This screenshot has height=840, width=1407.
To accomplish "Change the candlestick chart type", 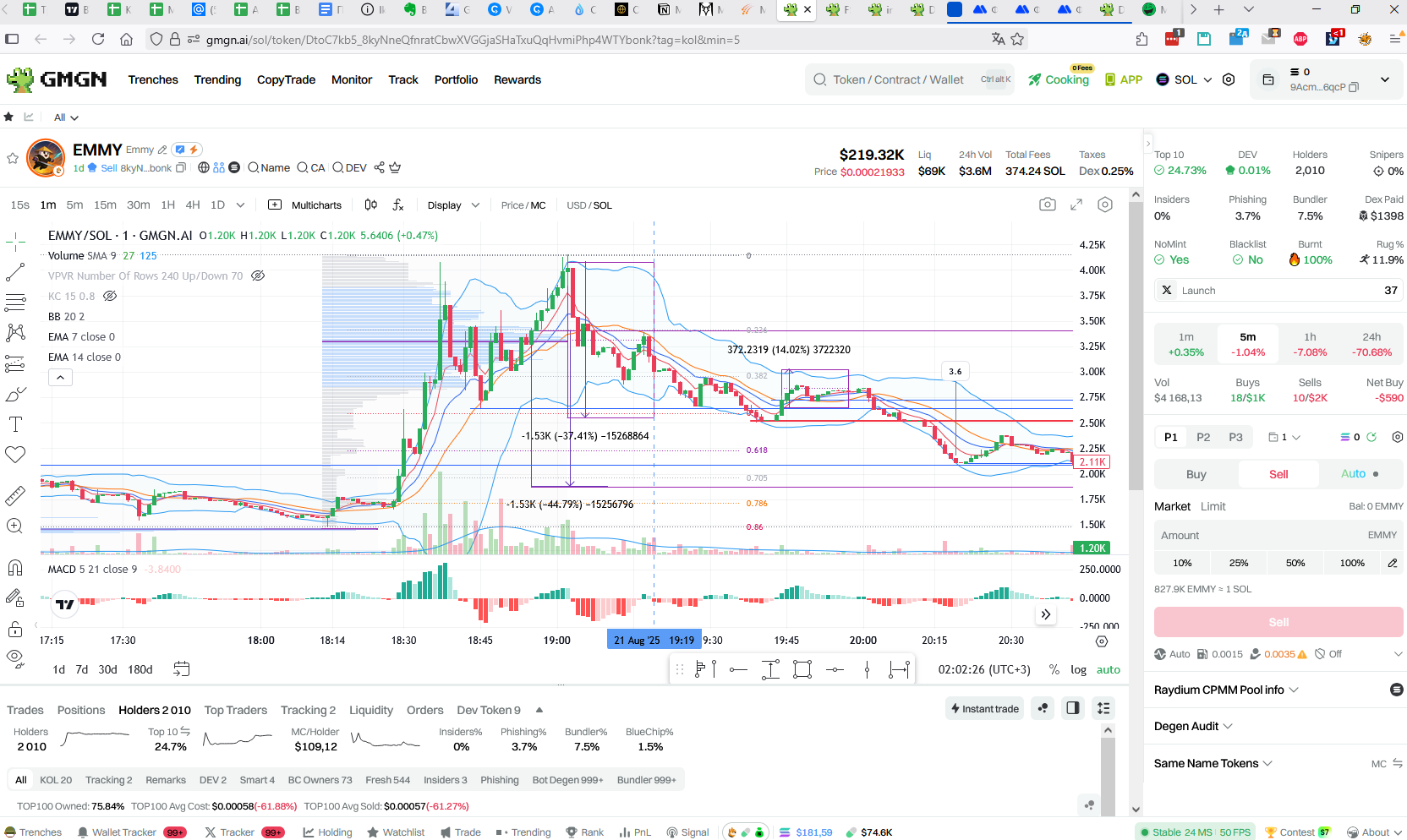I will click(x=371, y=205).
